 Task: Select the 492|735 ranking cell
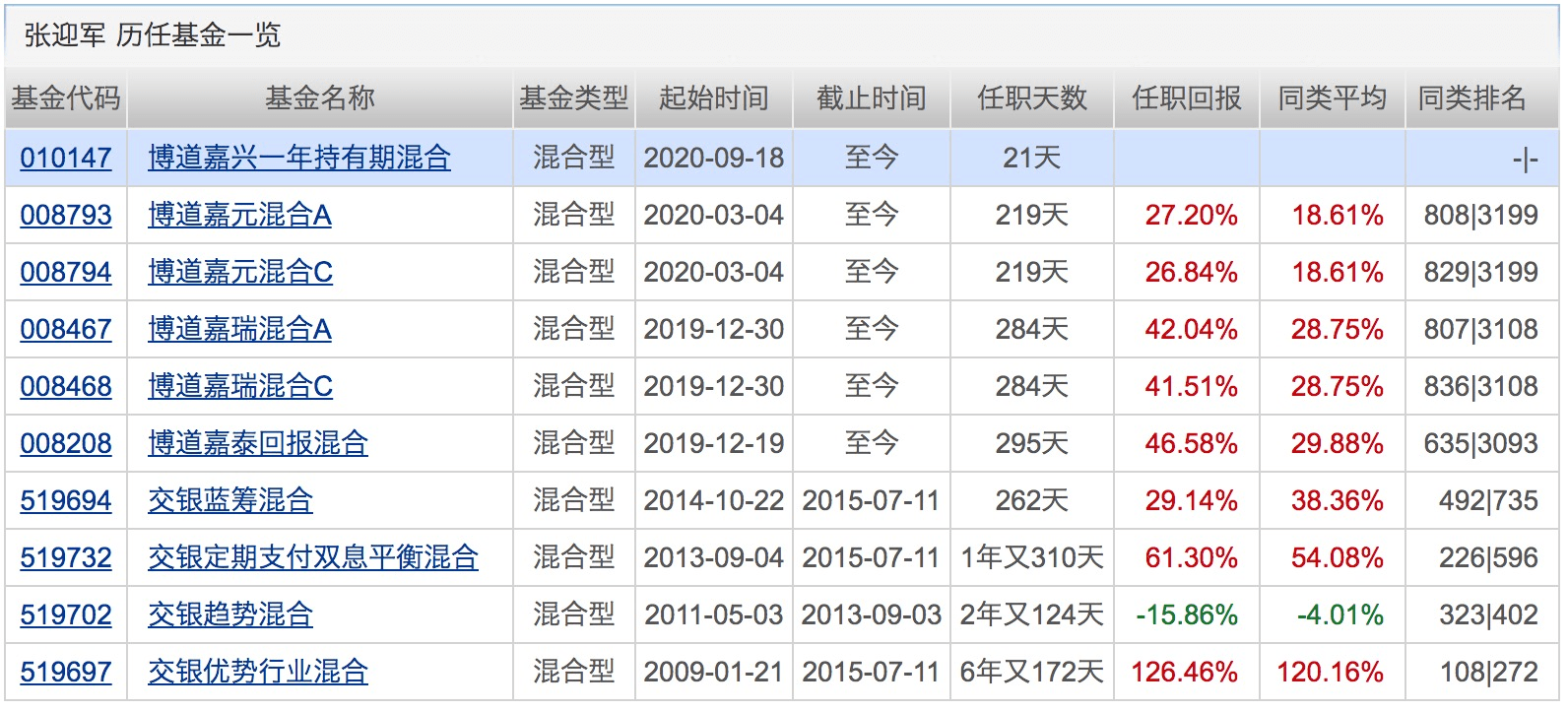(x=1481, y=500)
